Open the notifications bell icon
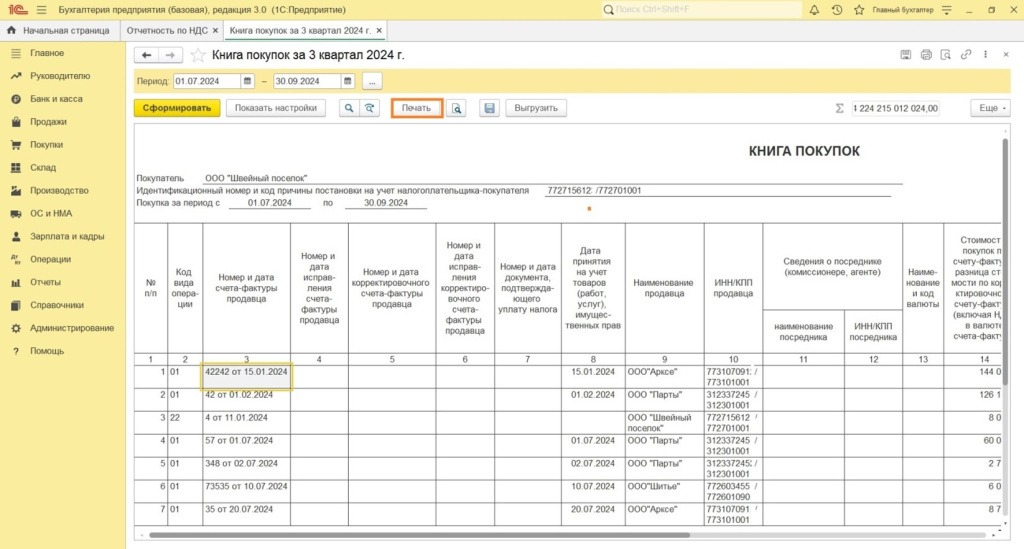Image resolution: width=1024 pixels, height=549 pixels. tap(814, 10)
